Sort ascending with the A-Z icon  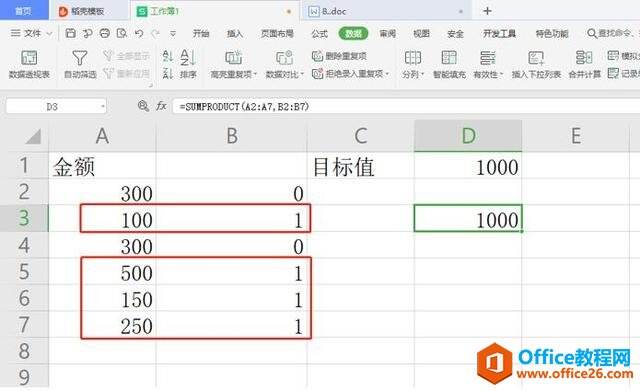[x=167, y=56]
